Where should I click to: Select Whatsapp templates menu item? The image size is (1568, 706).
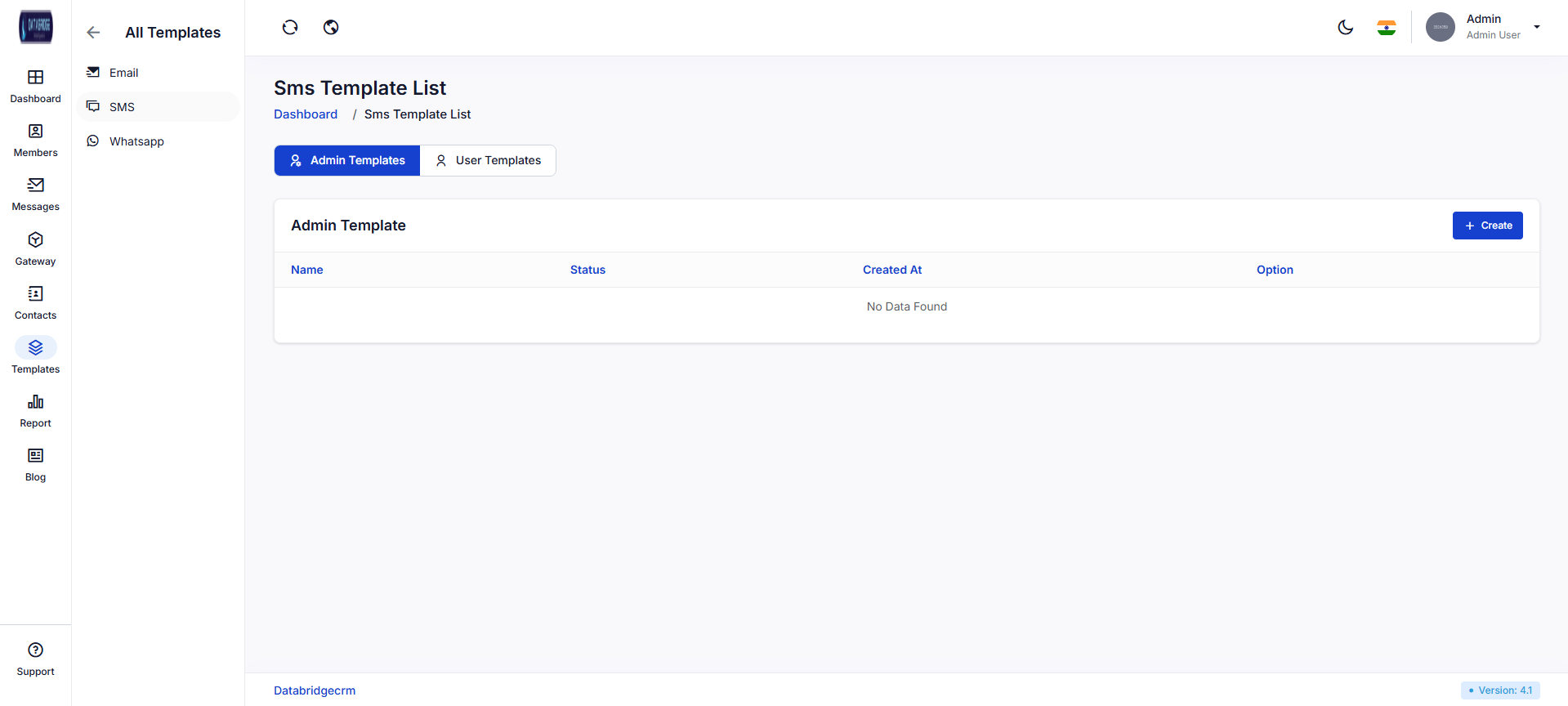(136, 141)
